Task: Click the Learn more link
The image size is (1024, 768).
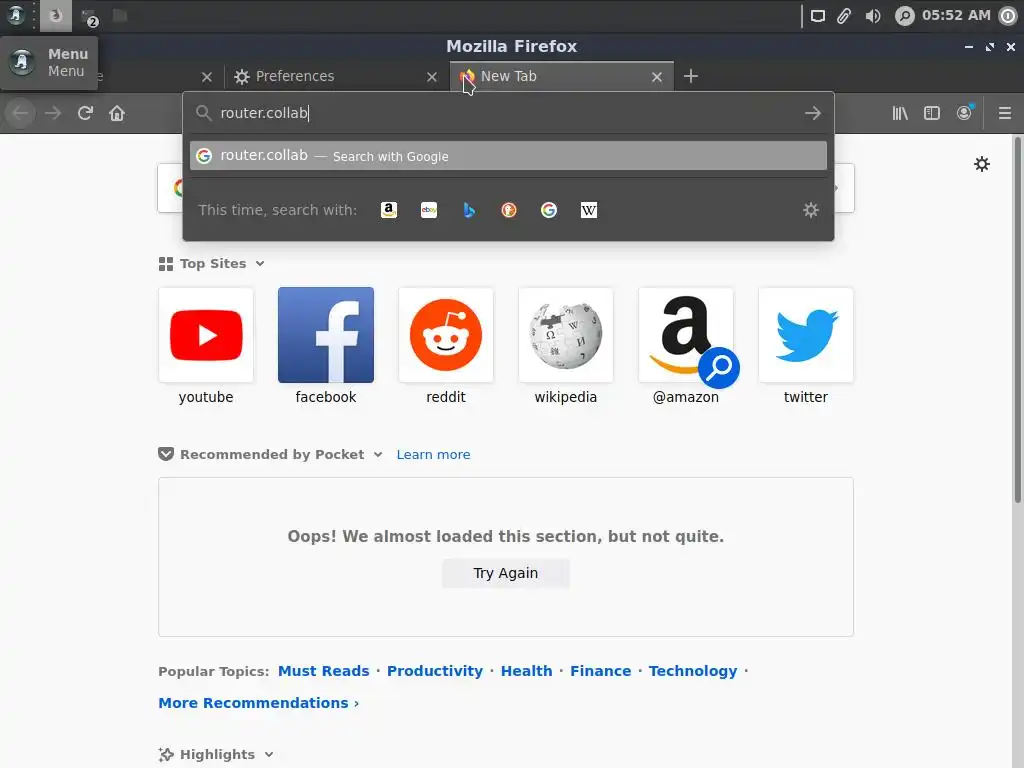Action: (433, 455)
